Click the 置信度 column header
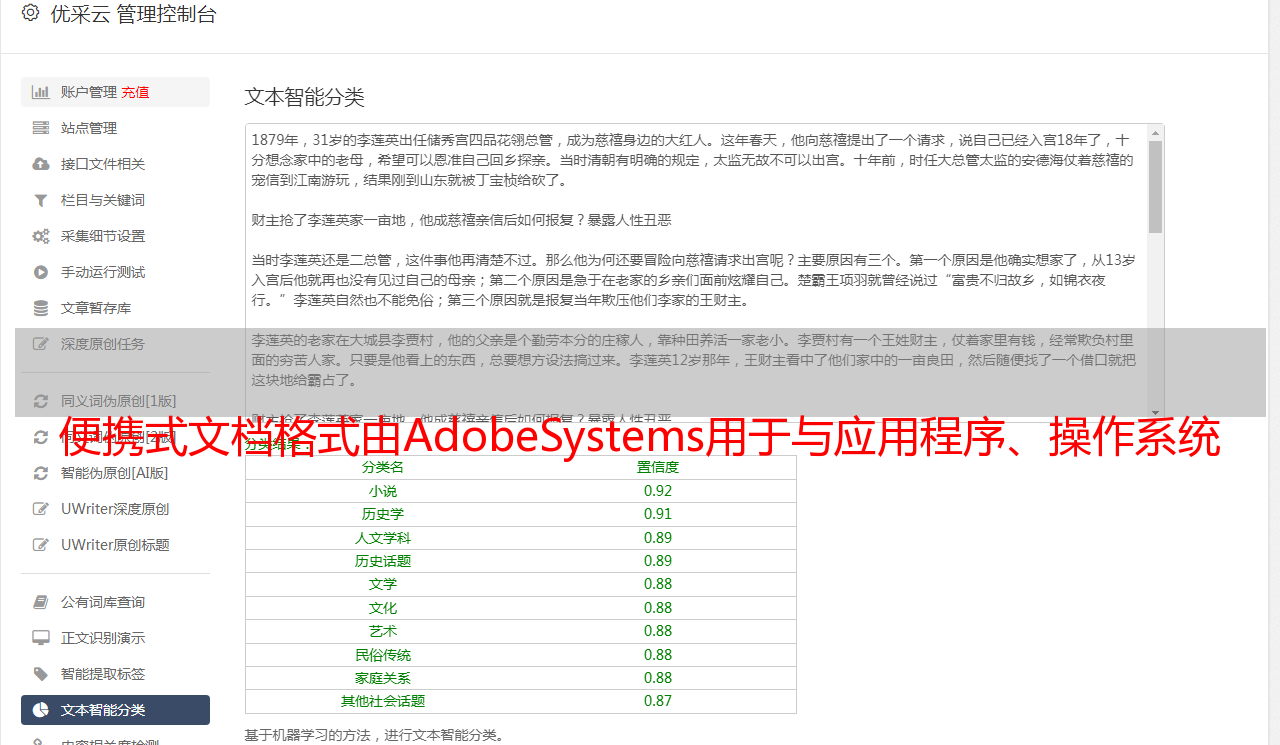This screenshot has height=745, width=1280. (658, 467)
